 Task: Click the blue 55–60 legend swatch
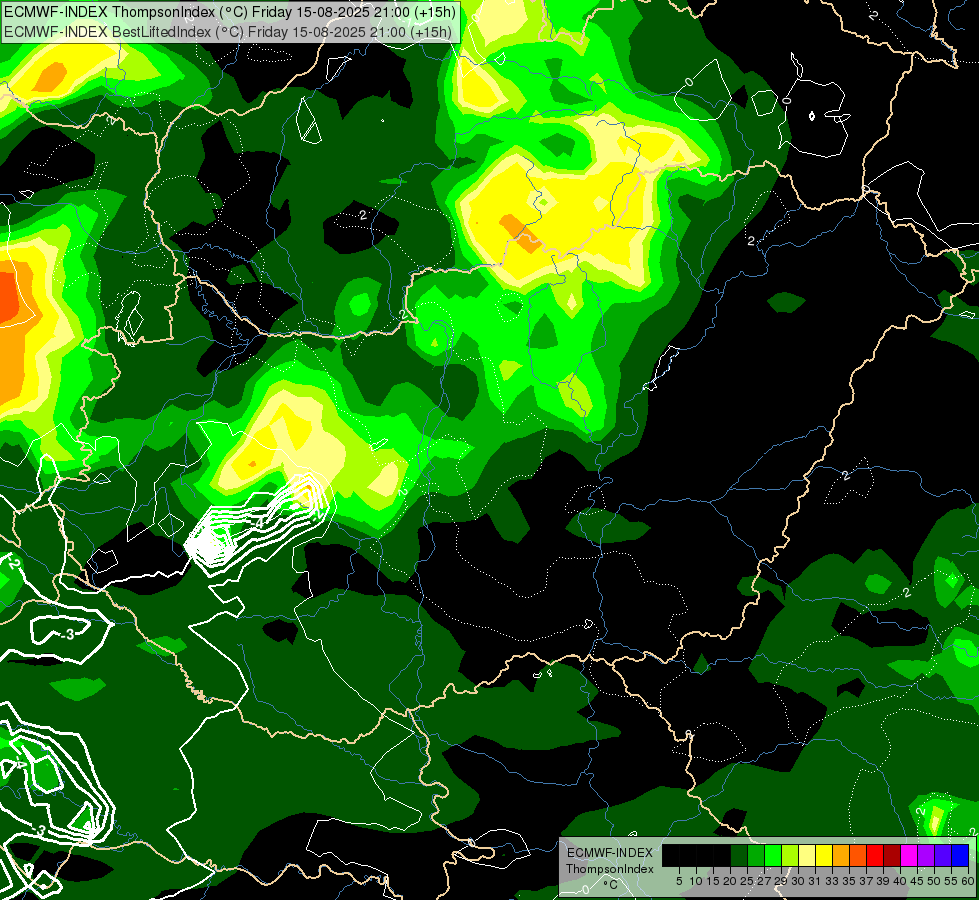tap(960, 856)
